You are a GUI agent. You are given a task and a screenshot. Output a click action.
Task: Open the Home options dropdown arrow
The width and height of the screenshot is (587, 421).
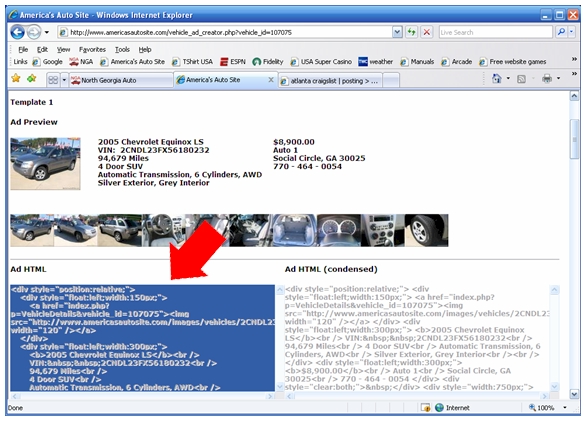(508, 79)
